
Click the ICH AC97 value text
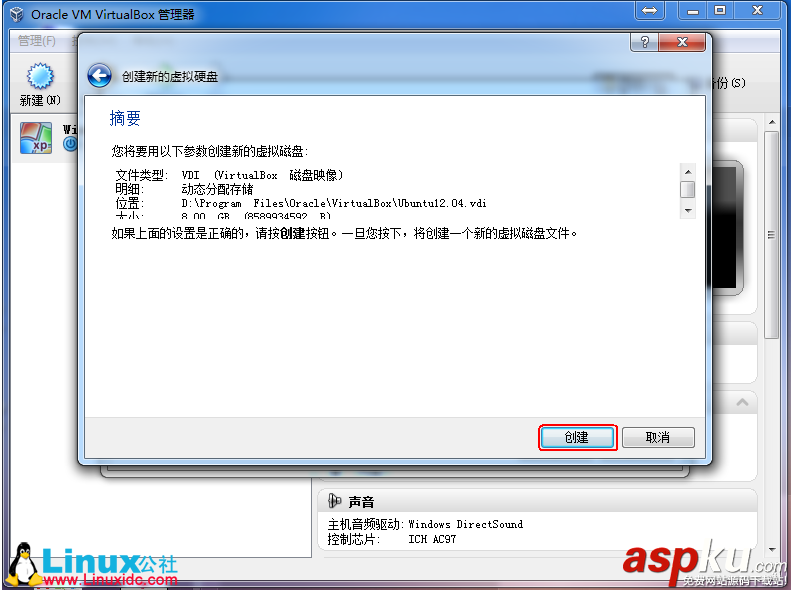432,539
